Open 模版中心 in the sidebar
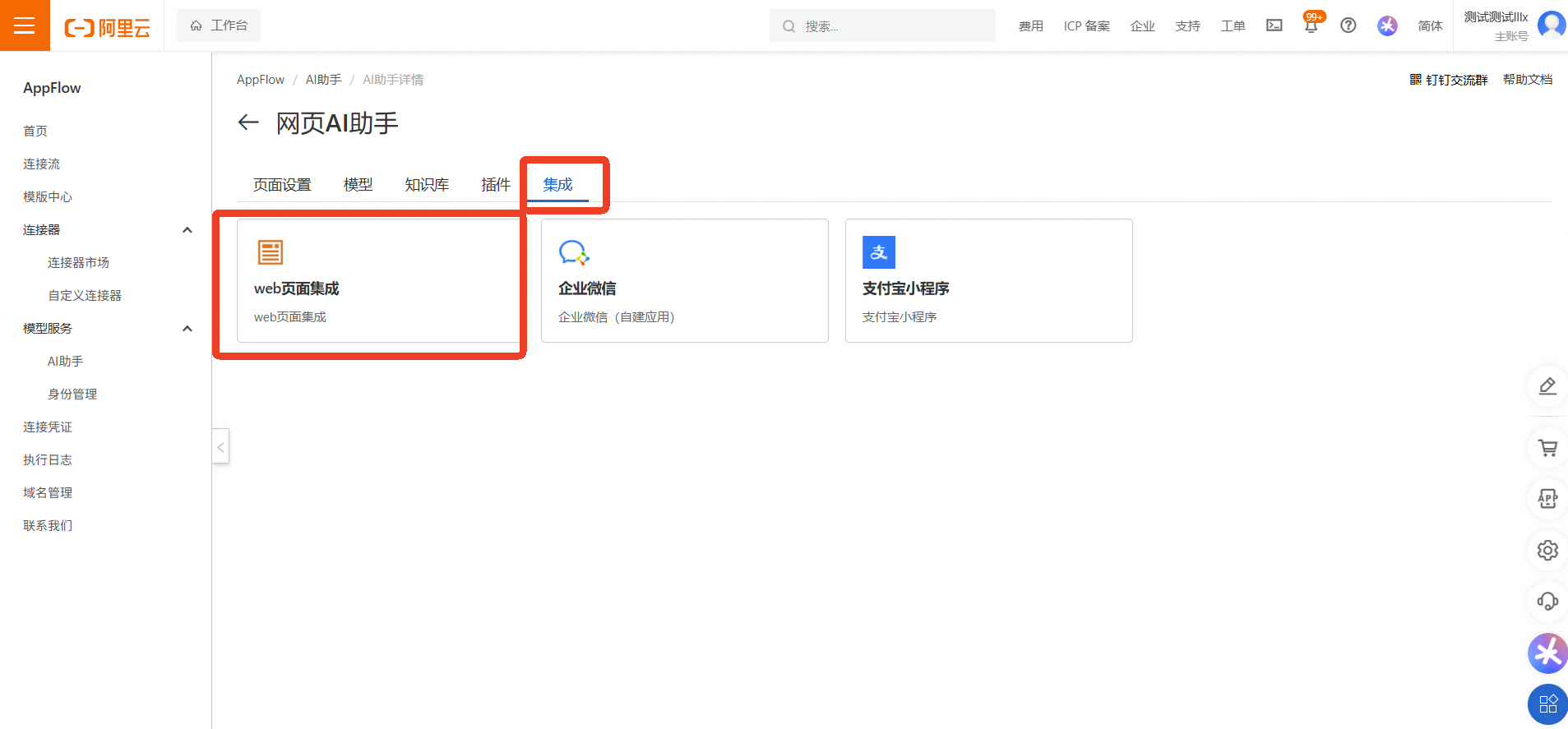The height and width of the screenshot is (729, 1568). [x=48, y=197]
